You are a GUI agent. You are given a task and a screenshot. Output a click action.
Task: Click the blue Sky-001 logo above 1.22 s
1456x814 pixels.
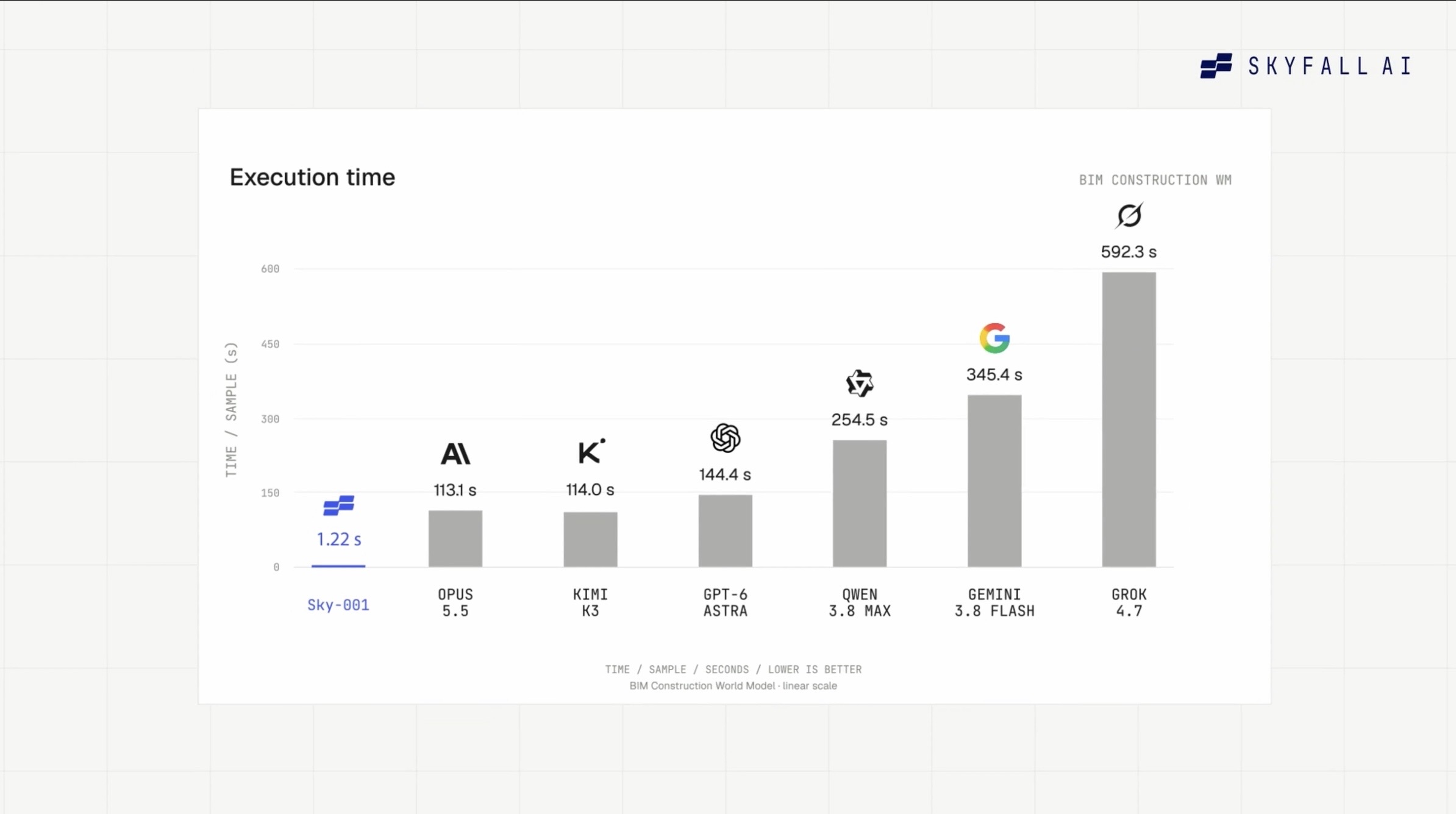(338, 505)
